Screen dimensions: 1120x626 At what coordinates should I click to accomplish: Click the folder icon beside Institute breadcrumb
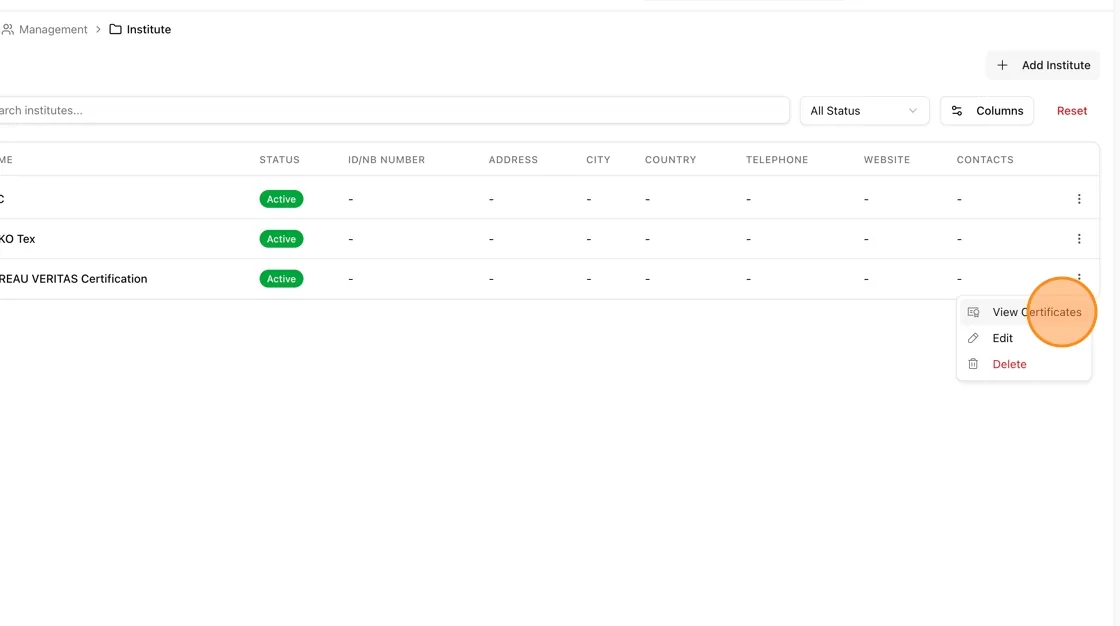(115, 29)
